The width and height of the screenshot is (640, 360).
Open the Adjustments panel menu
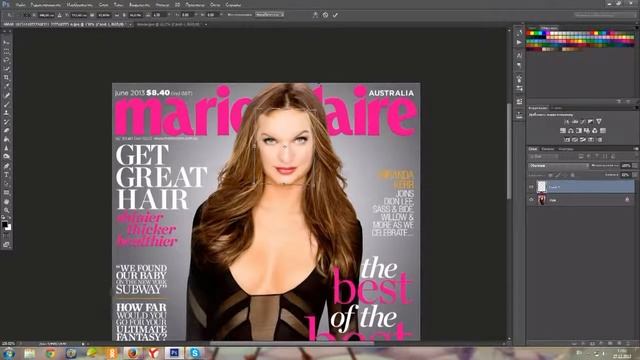(636, 108)
